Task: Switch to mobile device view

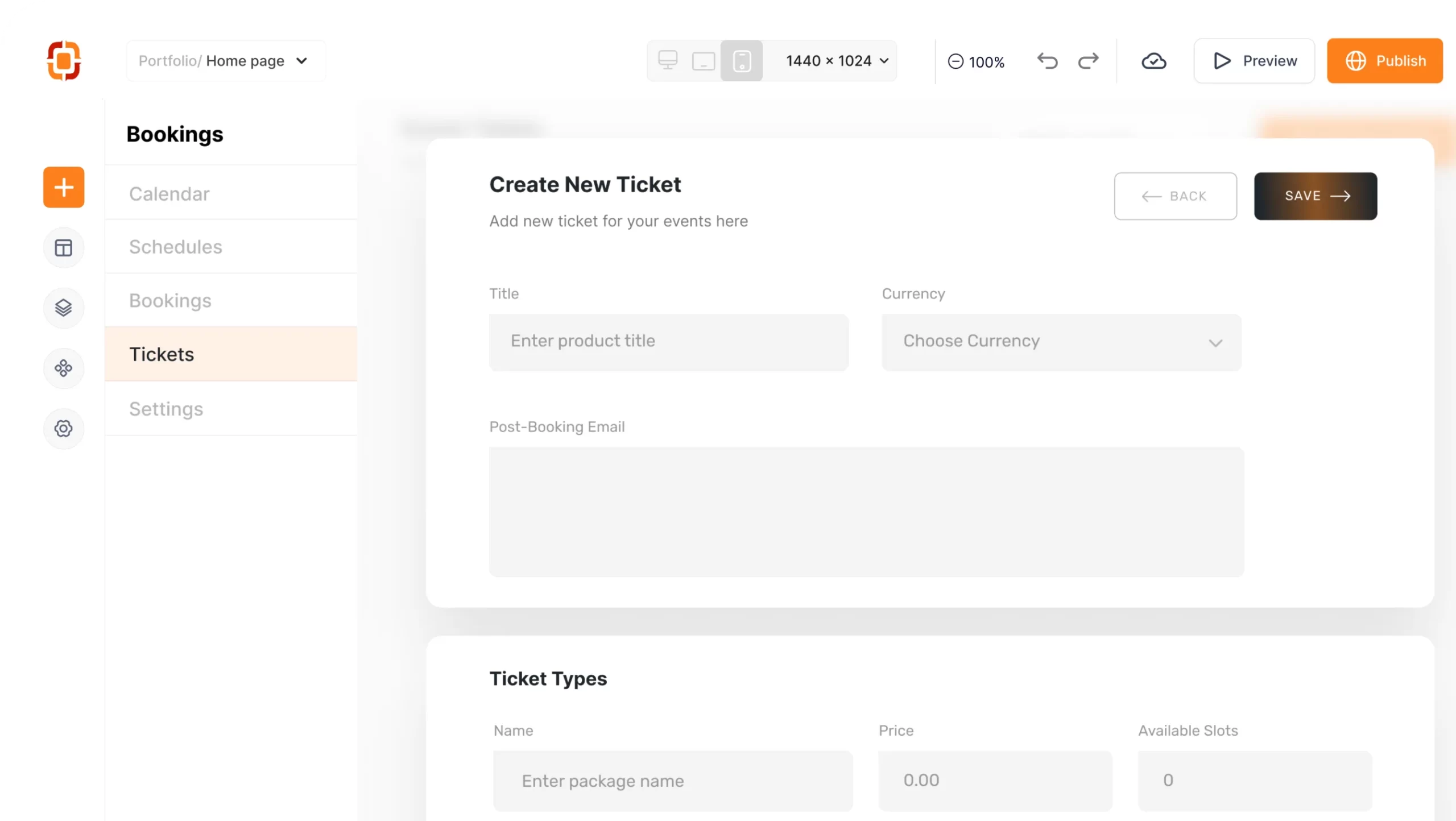Action: click(x=742, y=61)
